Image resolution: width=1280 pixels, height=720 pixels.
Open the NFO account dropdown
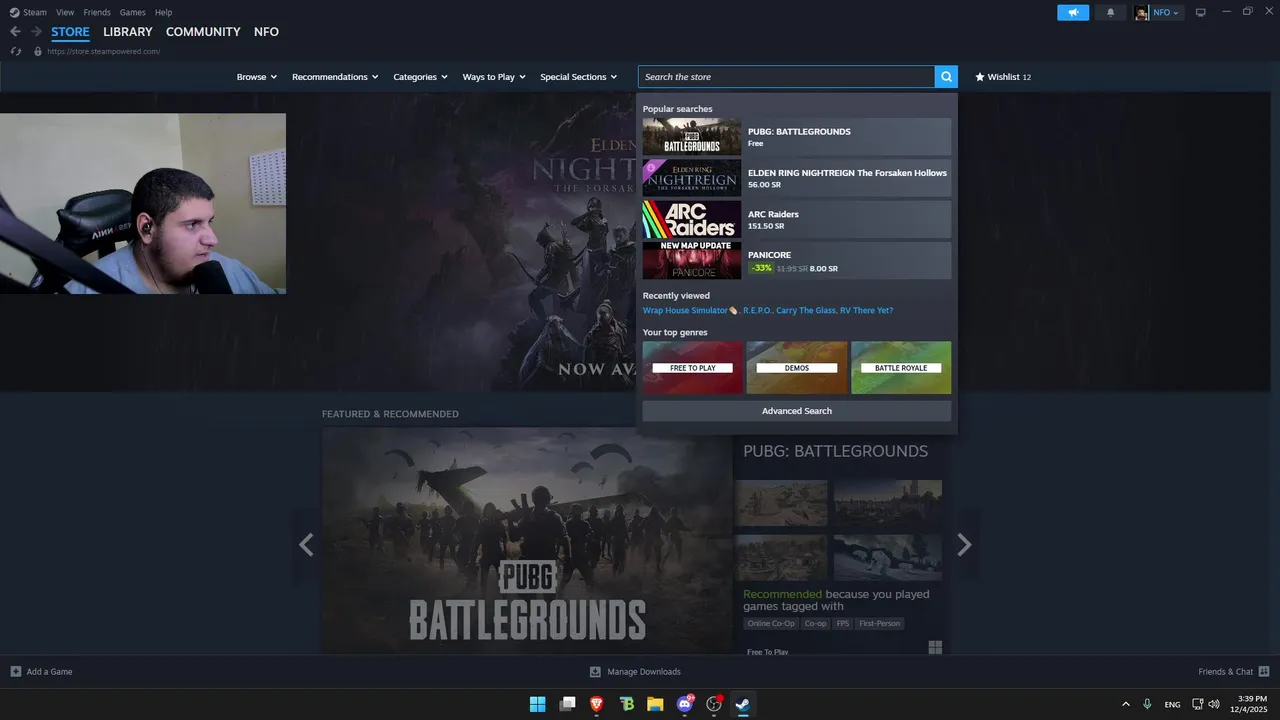[x=1166, y=13]
